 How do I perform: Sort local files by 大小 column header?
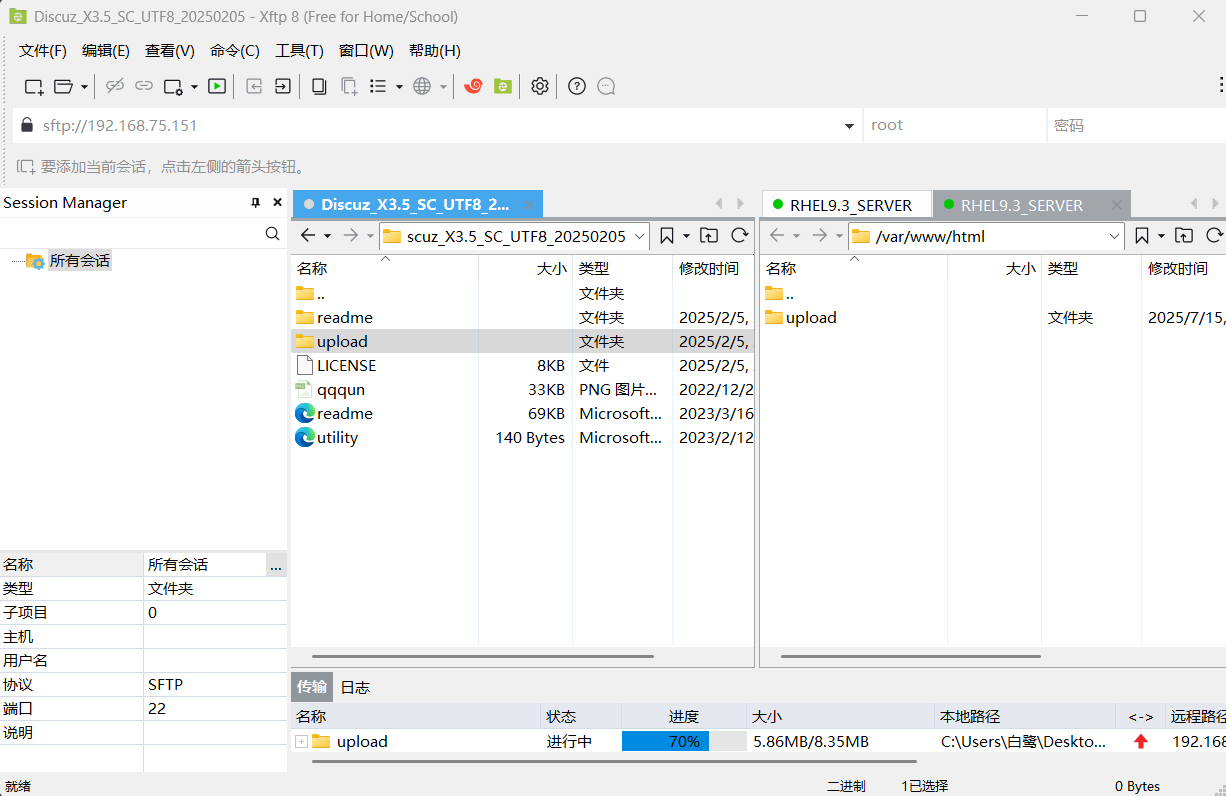(x=525, y=268)
